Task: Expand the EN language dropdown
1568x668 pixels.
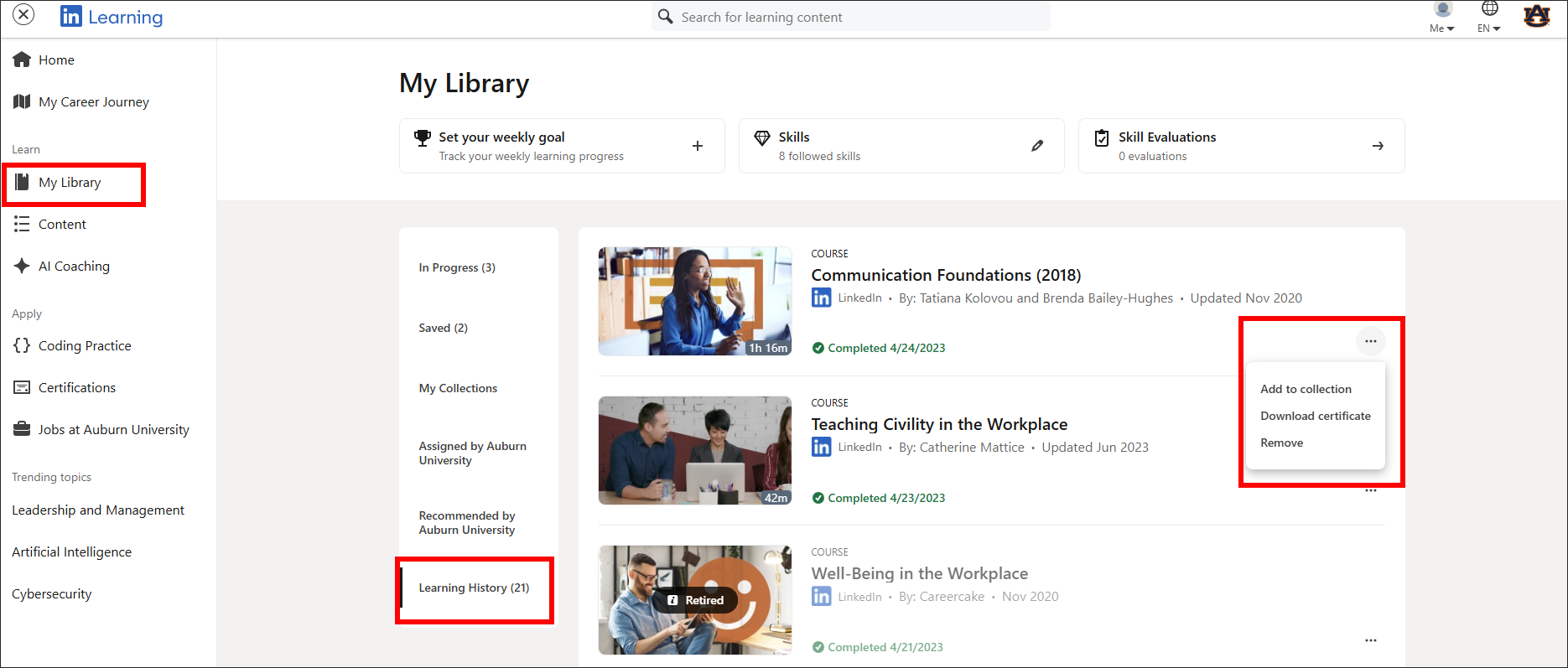Action: tap(1489, 18)
